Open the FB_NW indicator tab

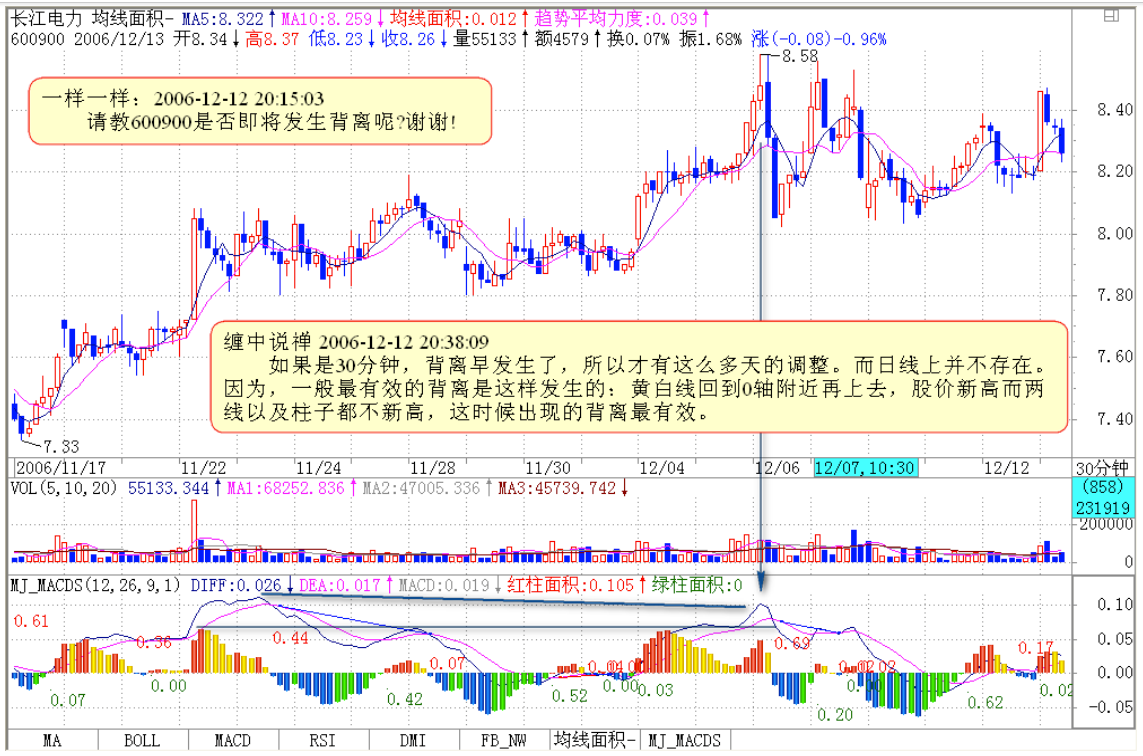click(504, 740)
